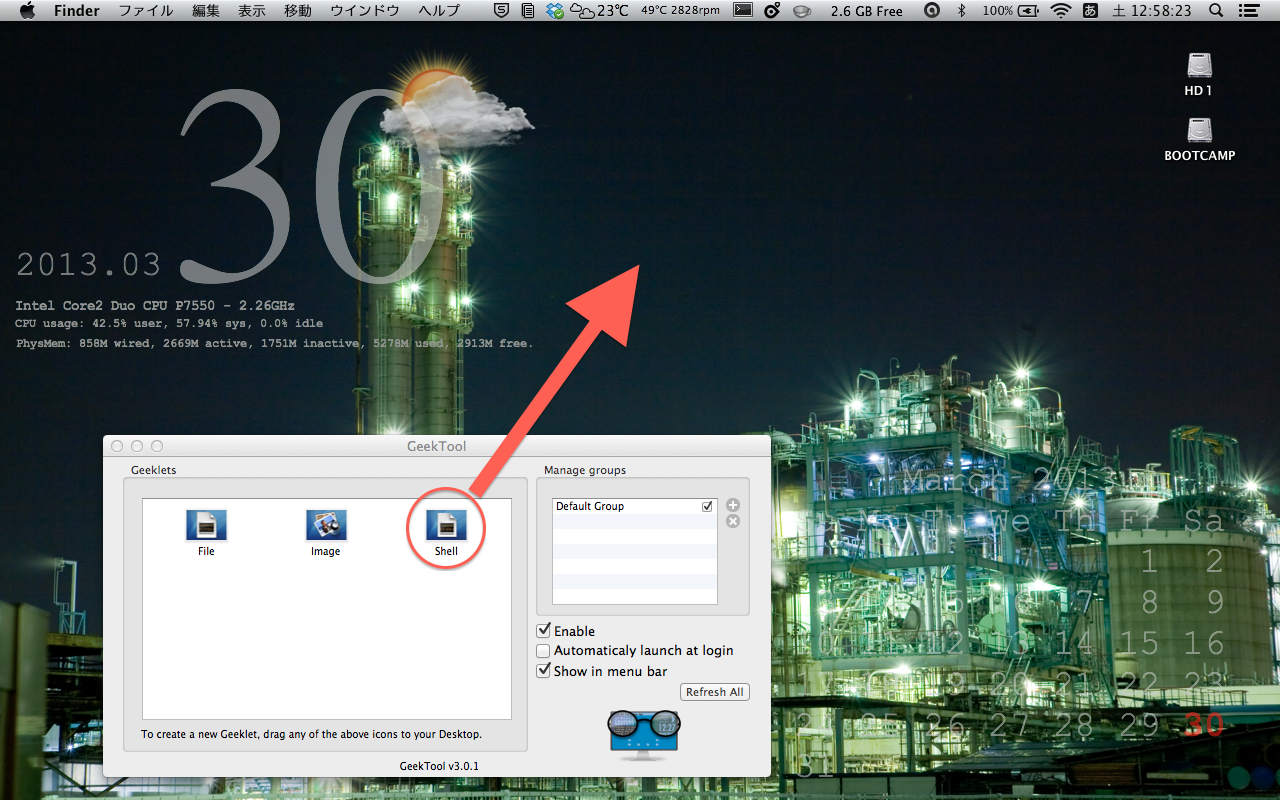Toggle the Enable checkbox
This screenshot has width=1280, height=800.
point(544,631)
